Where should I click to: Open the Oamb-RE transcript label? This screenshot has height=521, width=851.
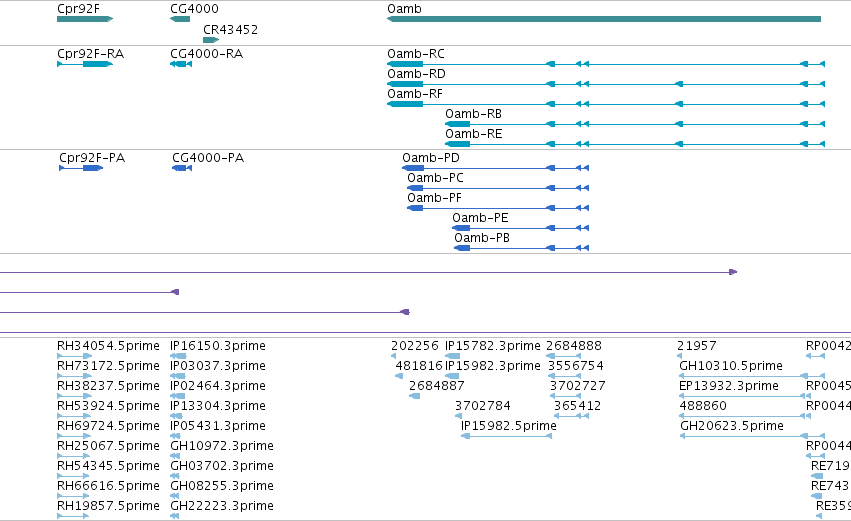(x=474, y=134)
